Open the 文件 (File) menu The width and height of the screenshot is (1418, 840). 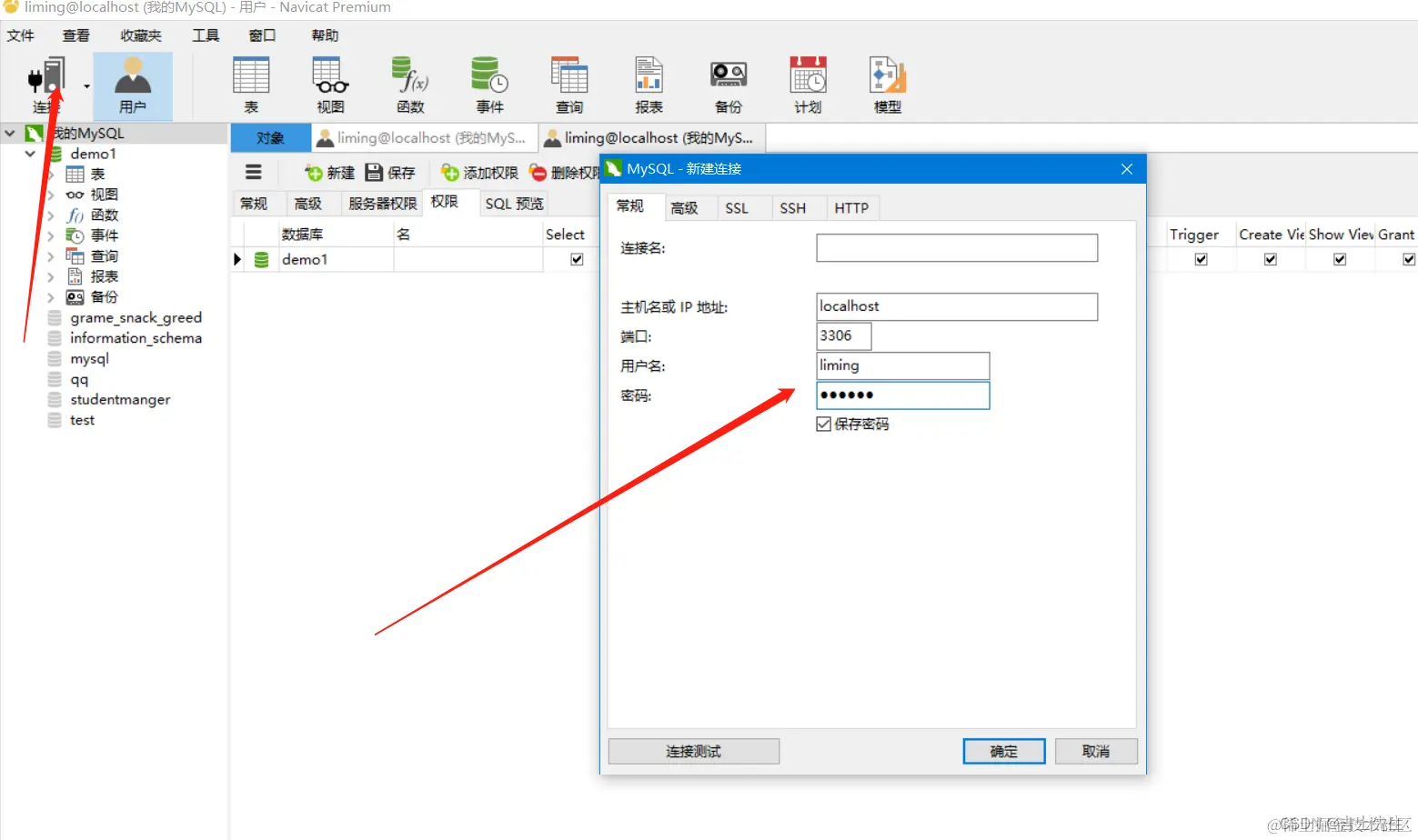tap(21, 35)
